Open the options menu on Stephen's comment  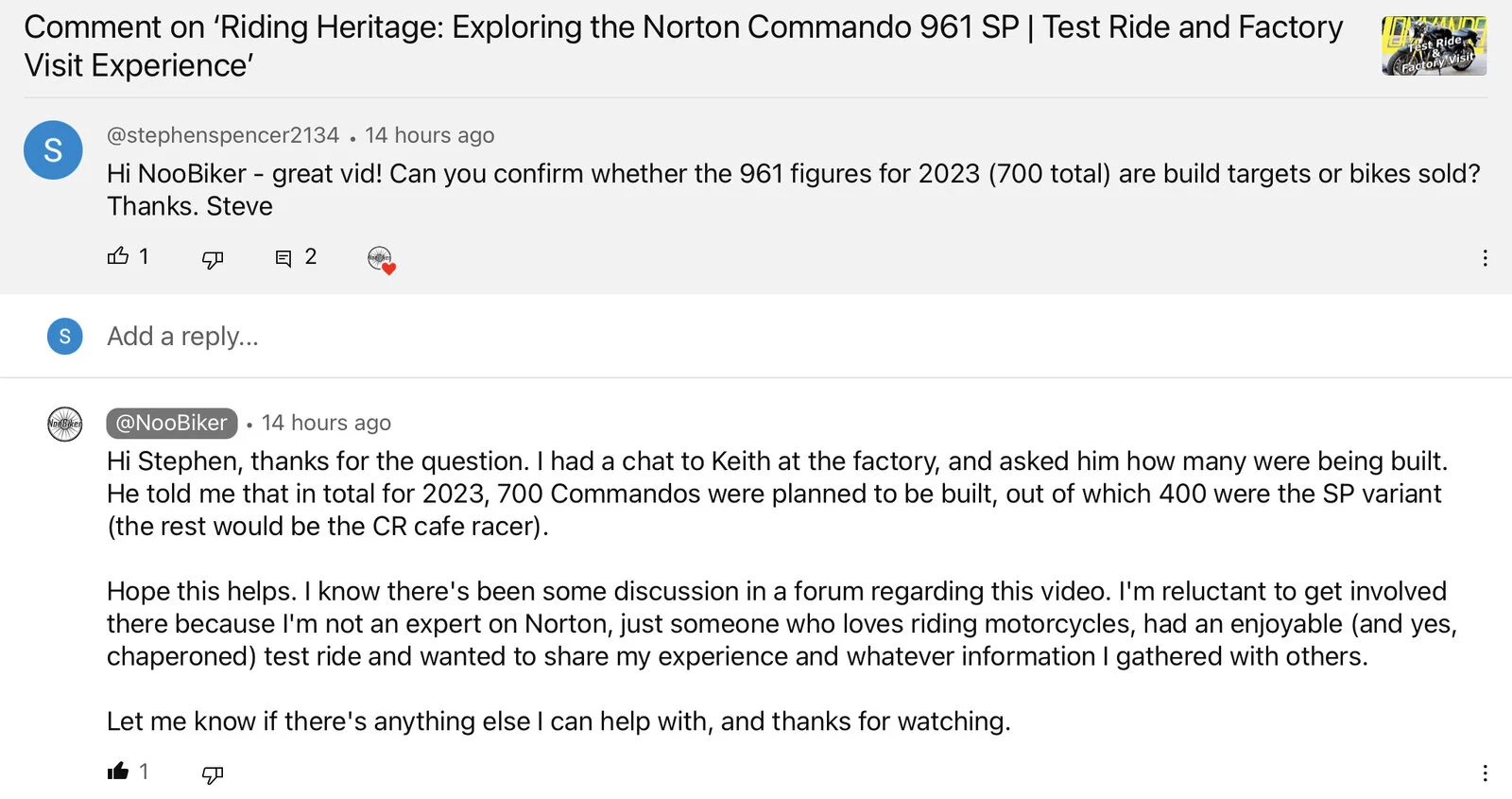[x=1486, y=257]
